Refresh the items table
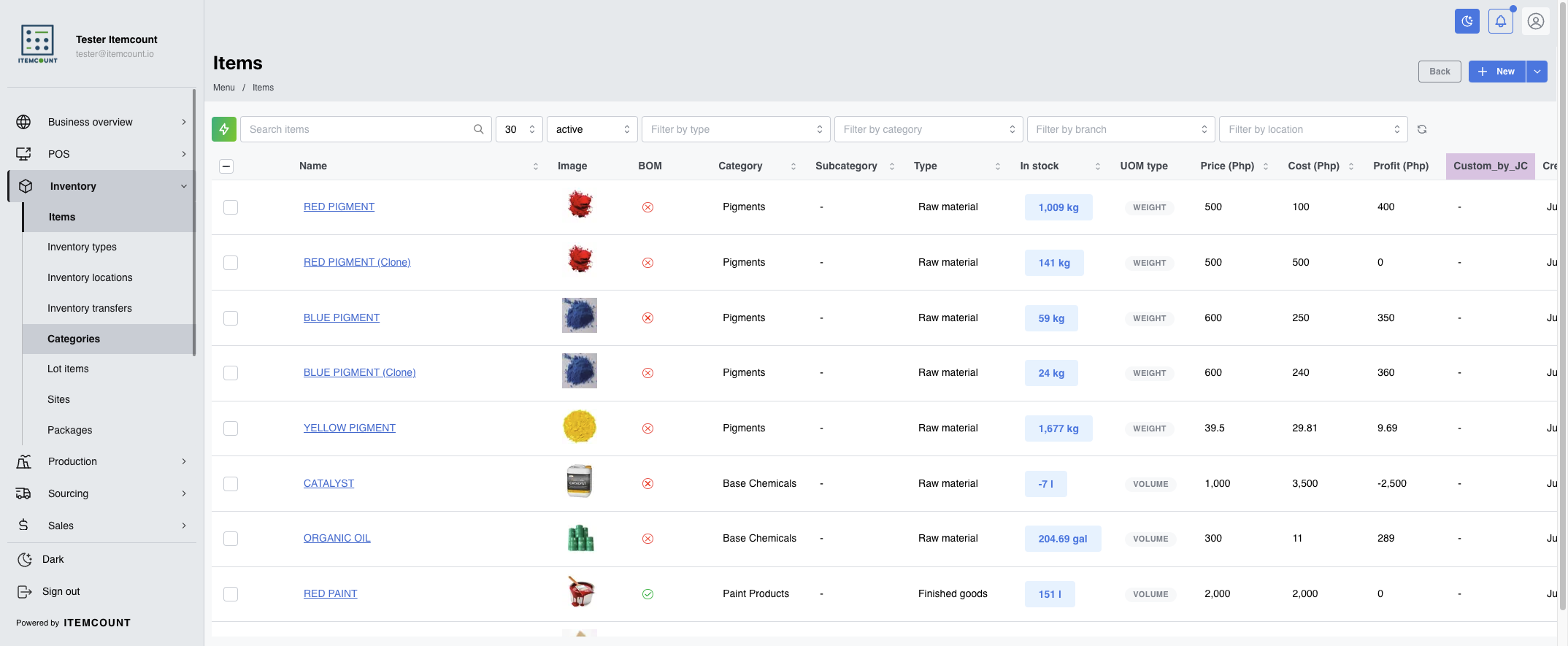 (x=1422, y=129)
